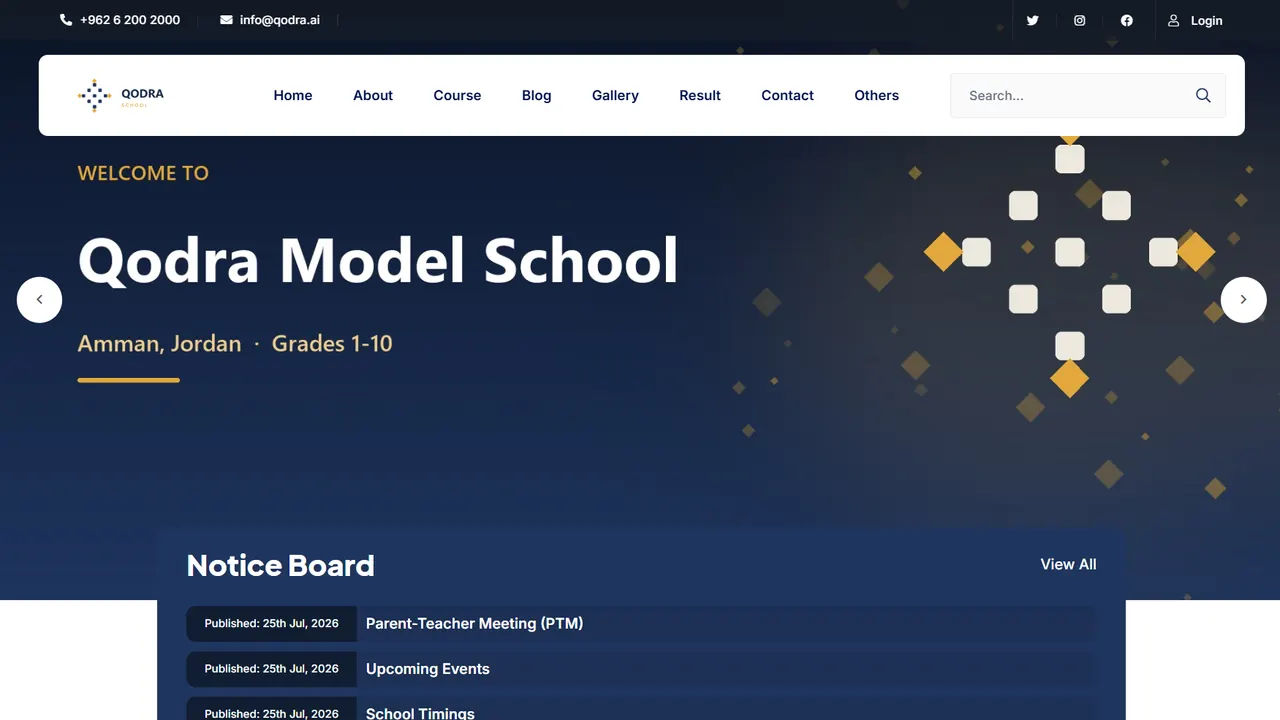Image resolution: width=1280 pixels, height=720 pixels.
Task: Open the About menu item
Action: click(373, 95)
